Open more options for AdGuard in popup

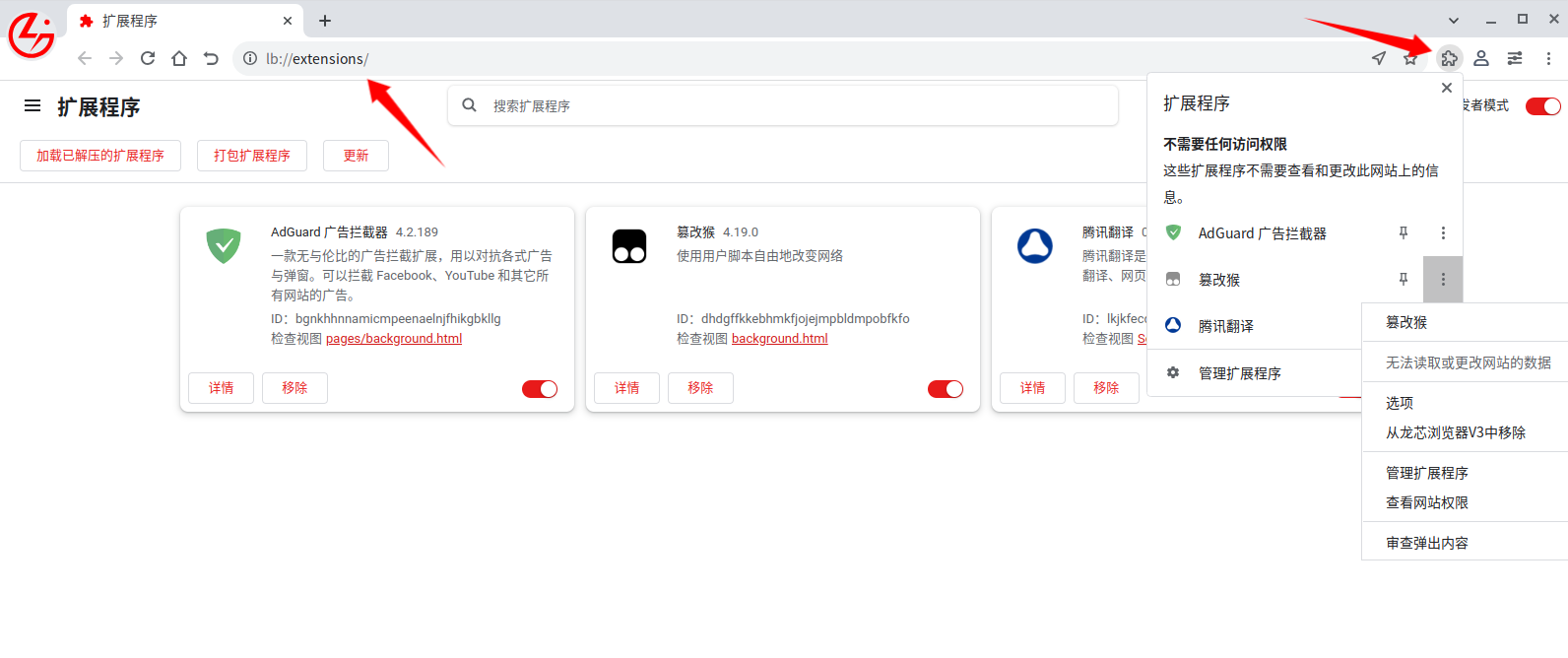pos(1443,233)
